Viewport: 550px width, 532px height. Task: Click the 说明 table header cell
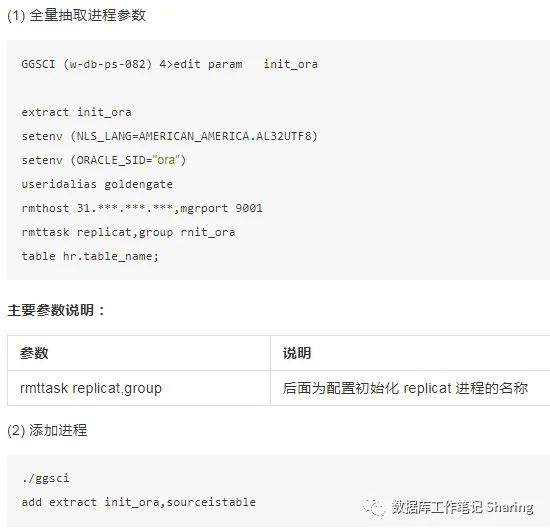410,353
